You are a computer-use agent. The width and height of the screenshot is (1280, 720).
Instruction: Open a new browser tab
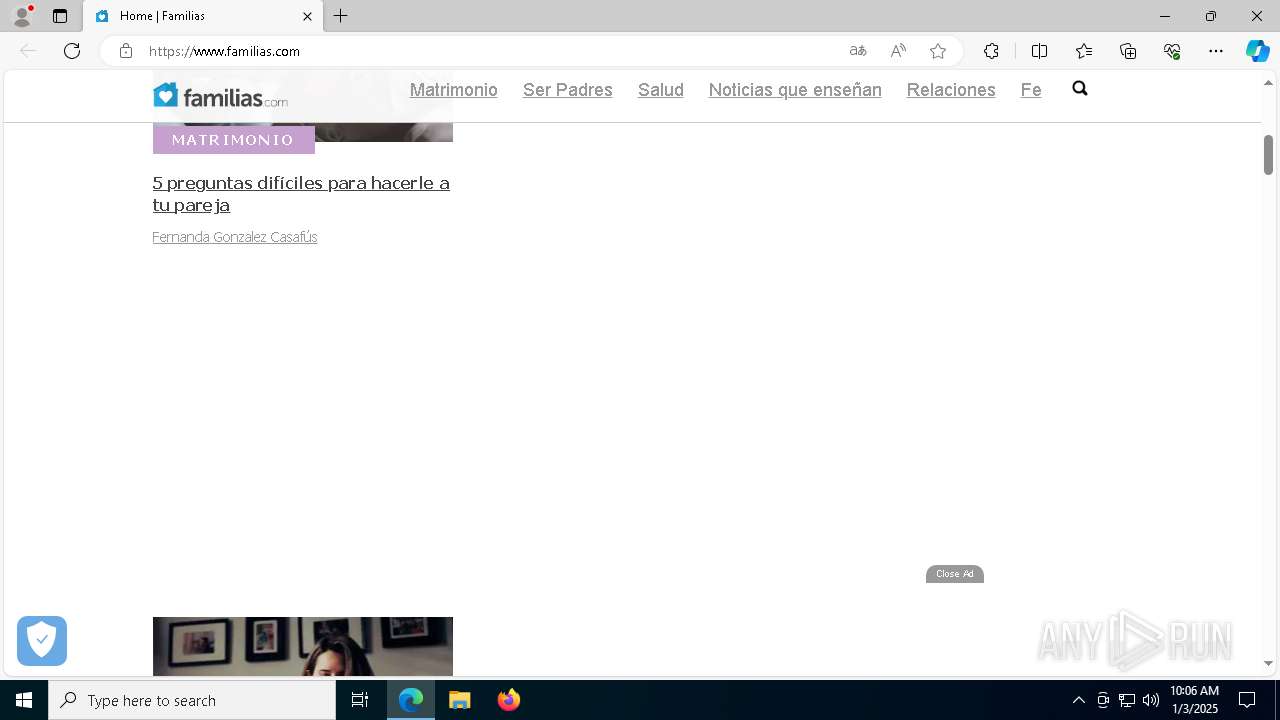[x=341, y=16]
